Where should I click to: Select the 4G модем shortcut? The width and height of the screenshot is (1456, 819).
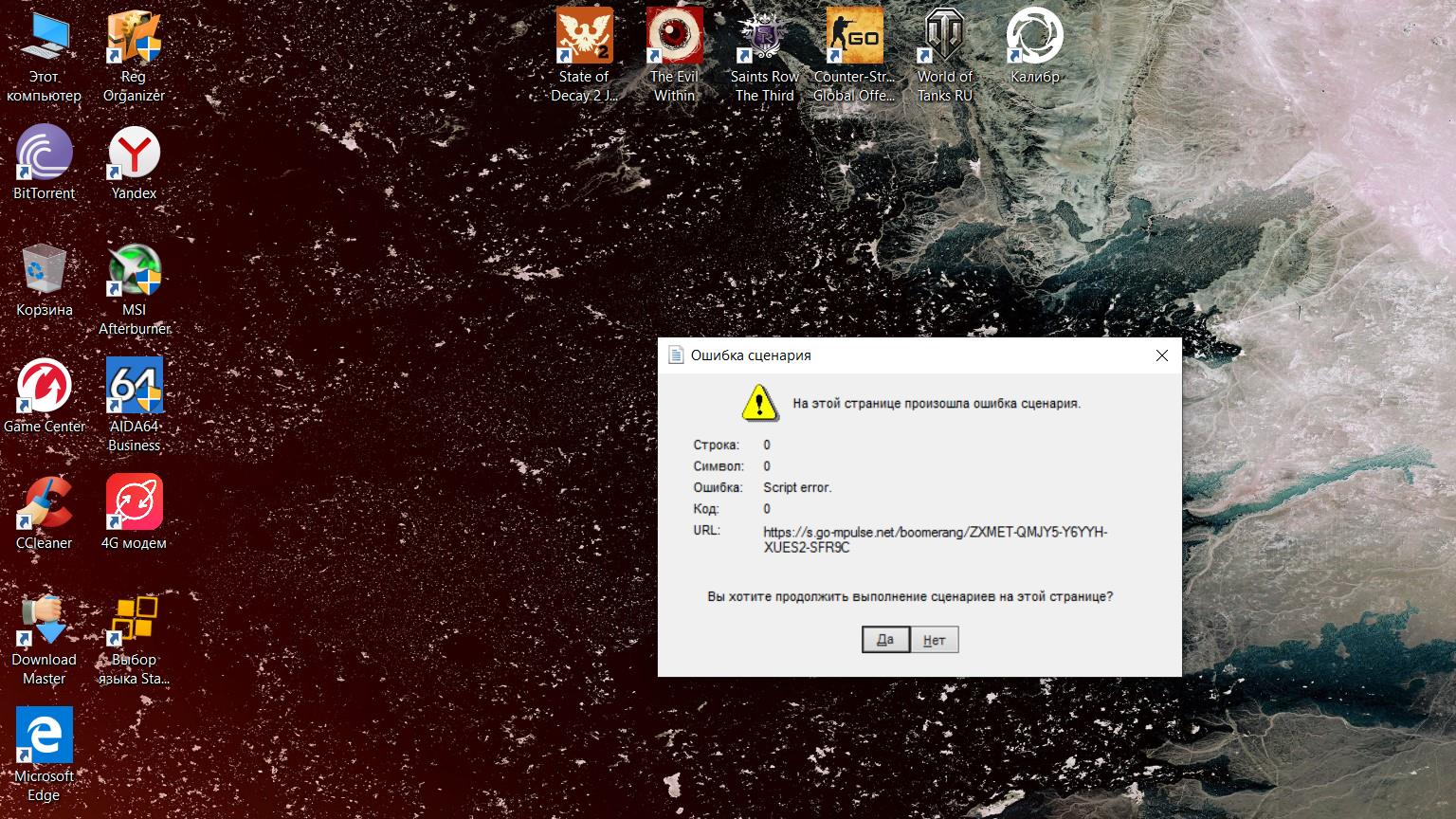(x=134, y=513)
